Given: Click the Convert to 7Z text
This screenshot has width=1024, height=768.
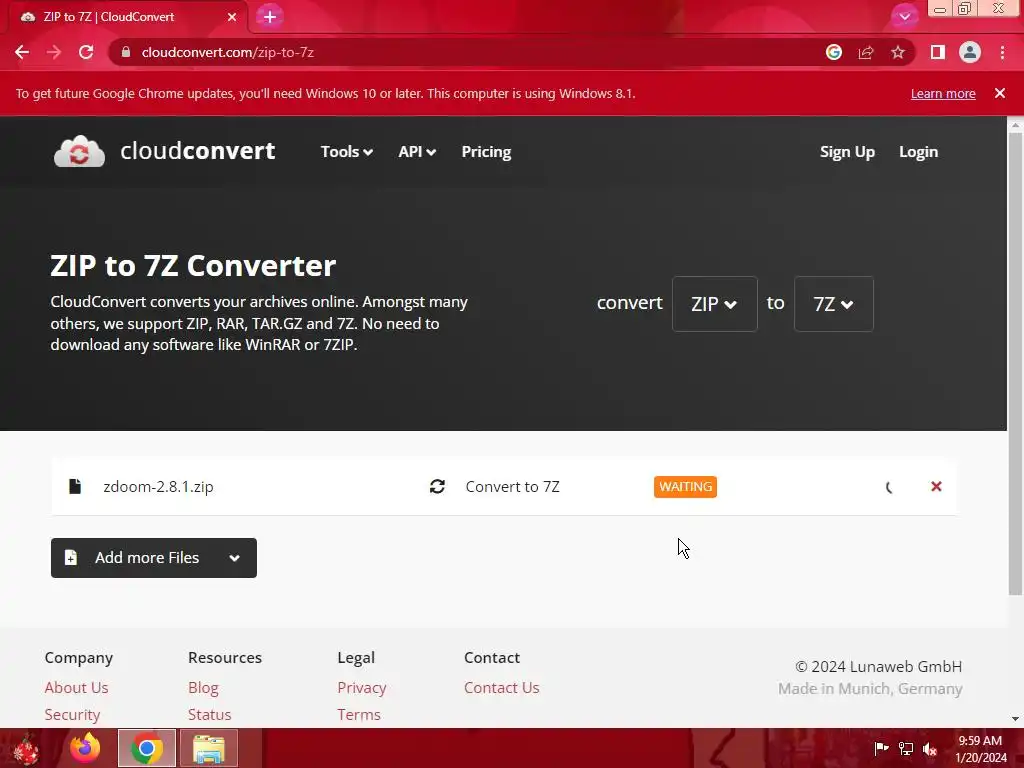Looking at the screenshot, I should coord(513,487).
